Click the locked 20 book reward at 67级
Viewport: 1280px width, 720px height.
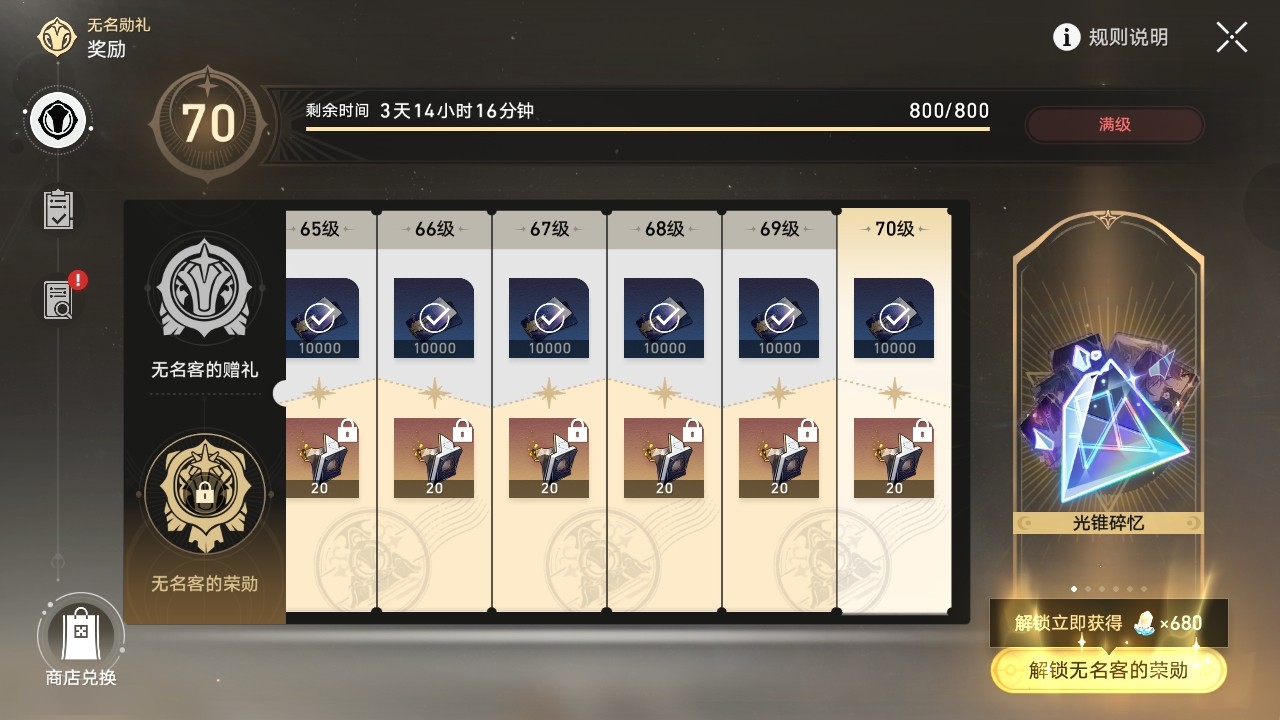pos(549,458)
